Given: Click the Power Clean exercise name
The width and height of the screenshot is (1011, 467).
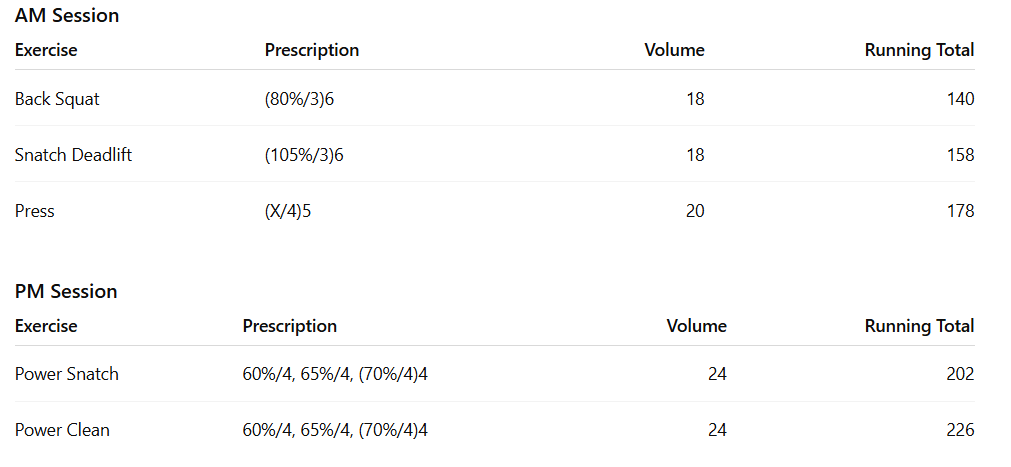Looking at the screenshot, I should 62,430.
